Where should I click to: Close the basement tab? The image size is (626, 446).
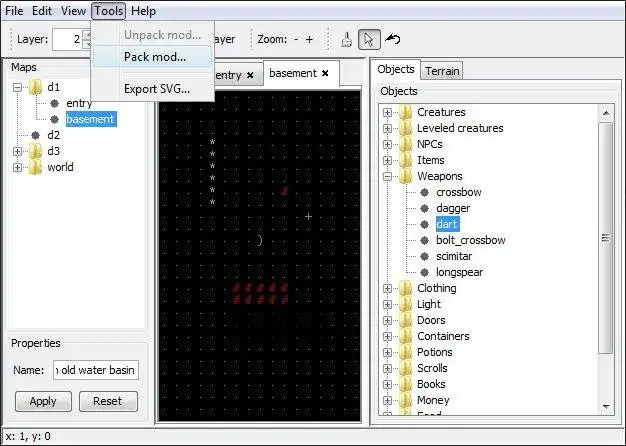pyautogui.click(x=325, y=73)
